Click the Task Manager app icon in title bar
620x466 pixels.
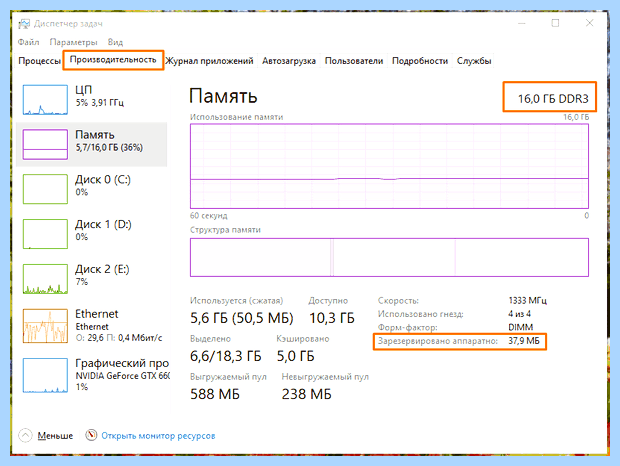pos(24,24)
